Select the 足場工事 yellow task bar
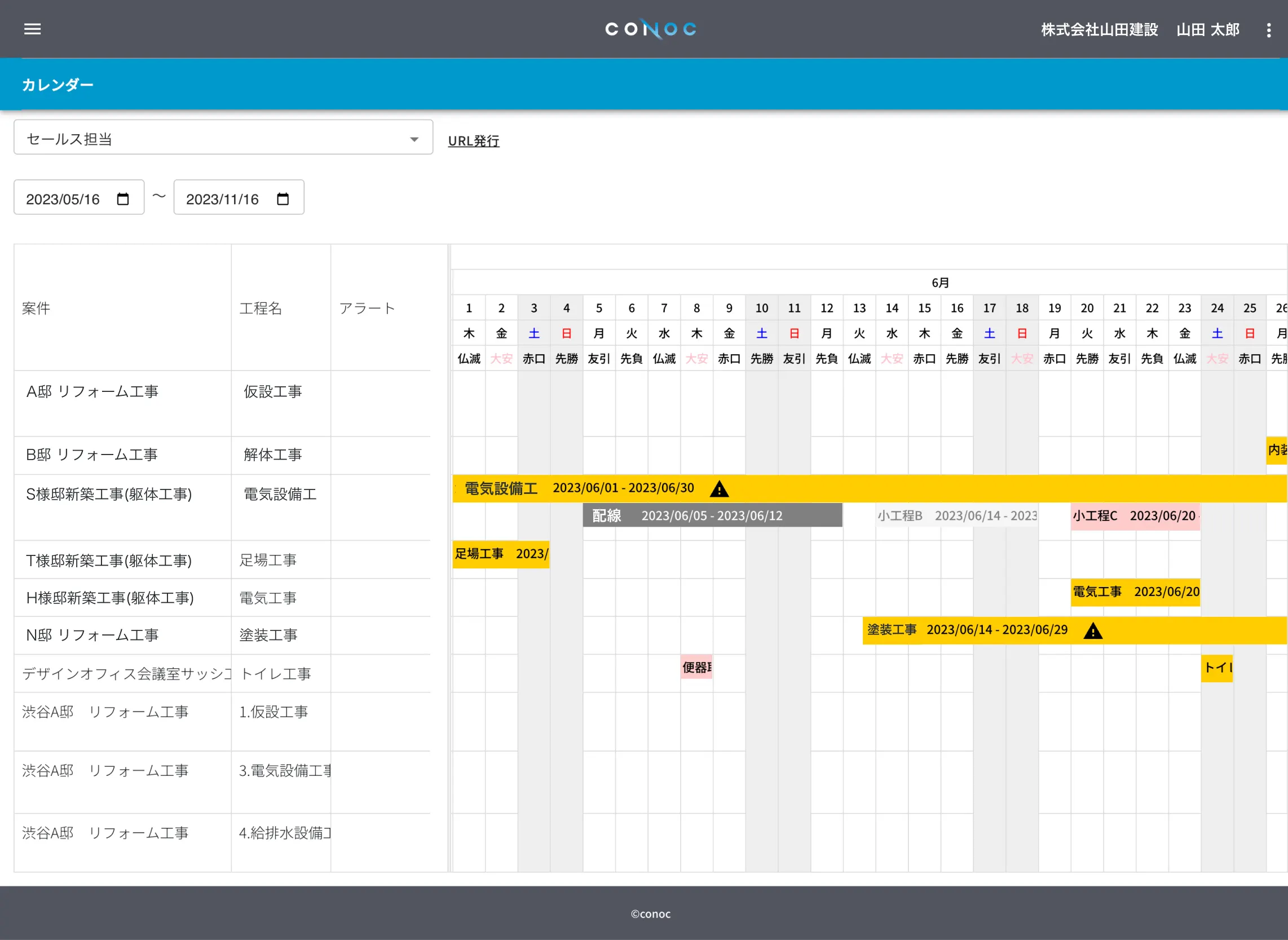Image resolution: width=1288 pixels, height=940 pixels. (x=501, y=554)
